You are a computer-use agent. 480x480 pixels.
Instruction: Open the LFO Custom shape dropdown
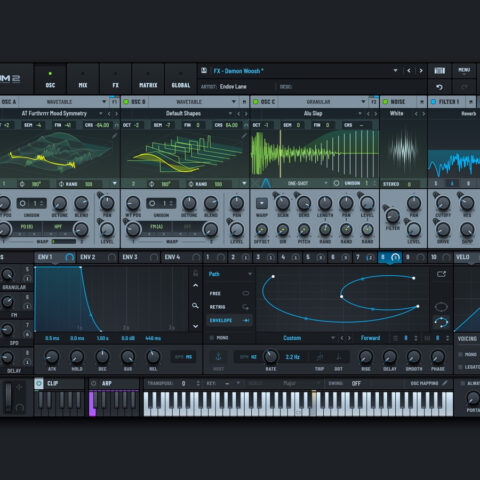pos(332,338)
